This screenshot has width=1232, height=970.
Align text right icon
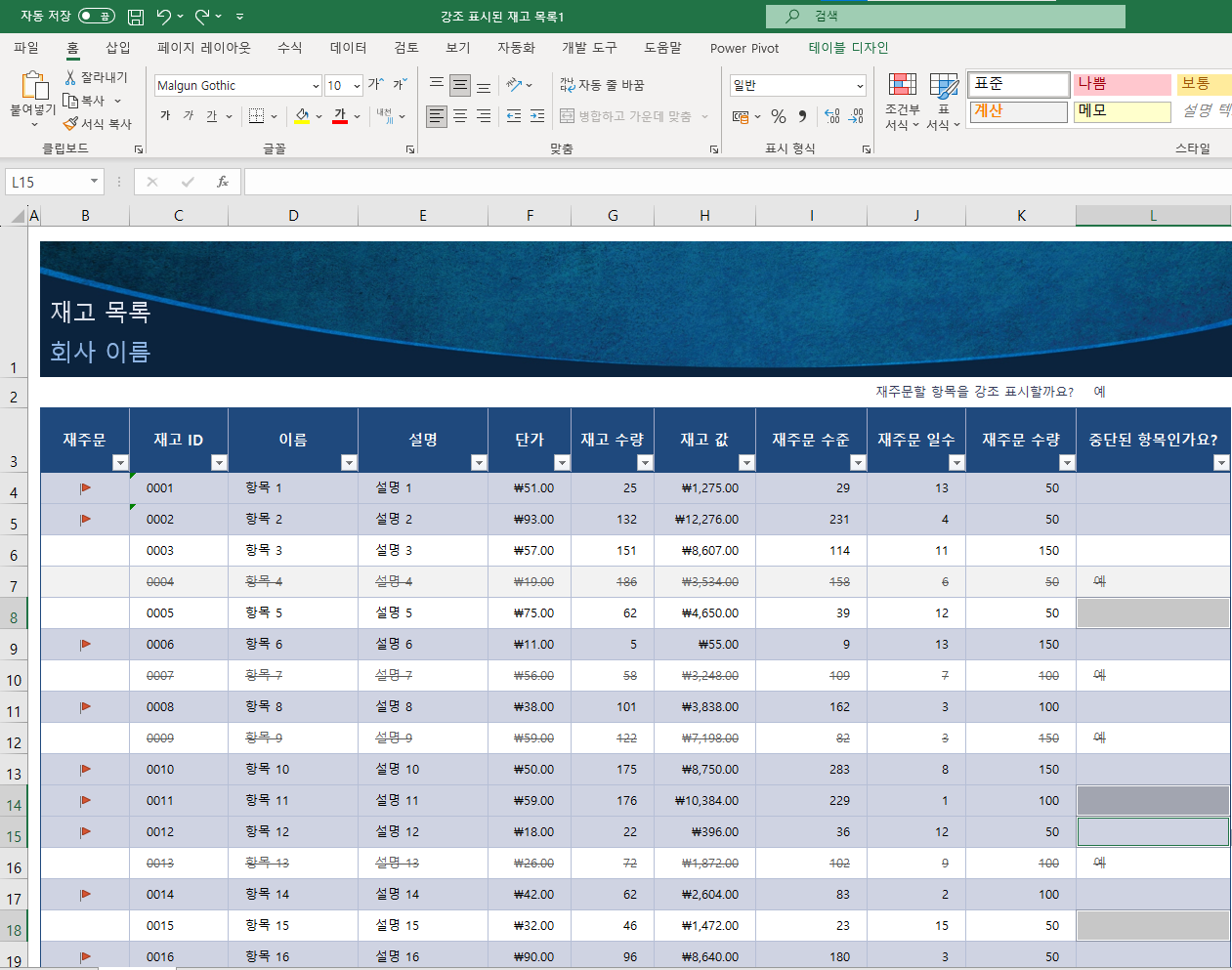tap(484, 116)
